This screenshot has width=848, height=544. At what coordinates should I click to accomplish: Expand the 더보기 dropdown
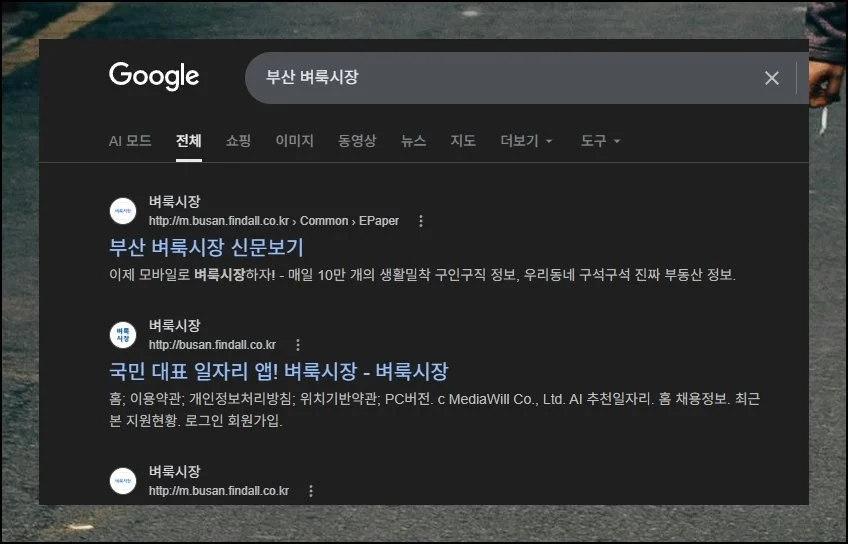(x=526, y=141)
